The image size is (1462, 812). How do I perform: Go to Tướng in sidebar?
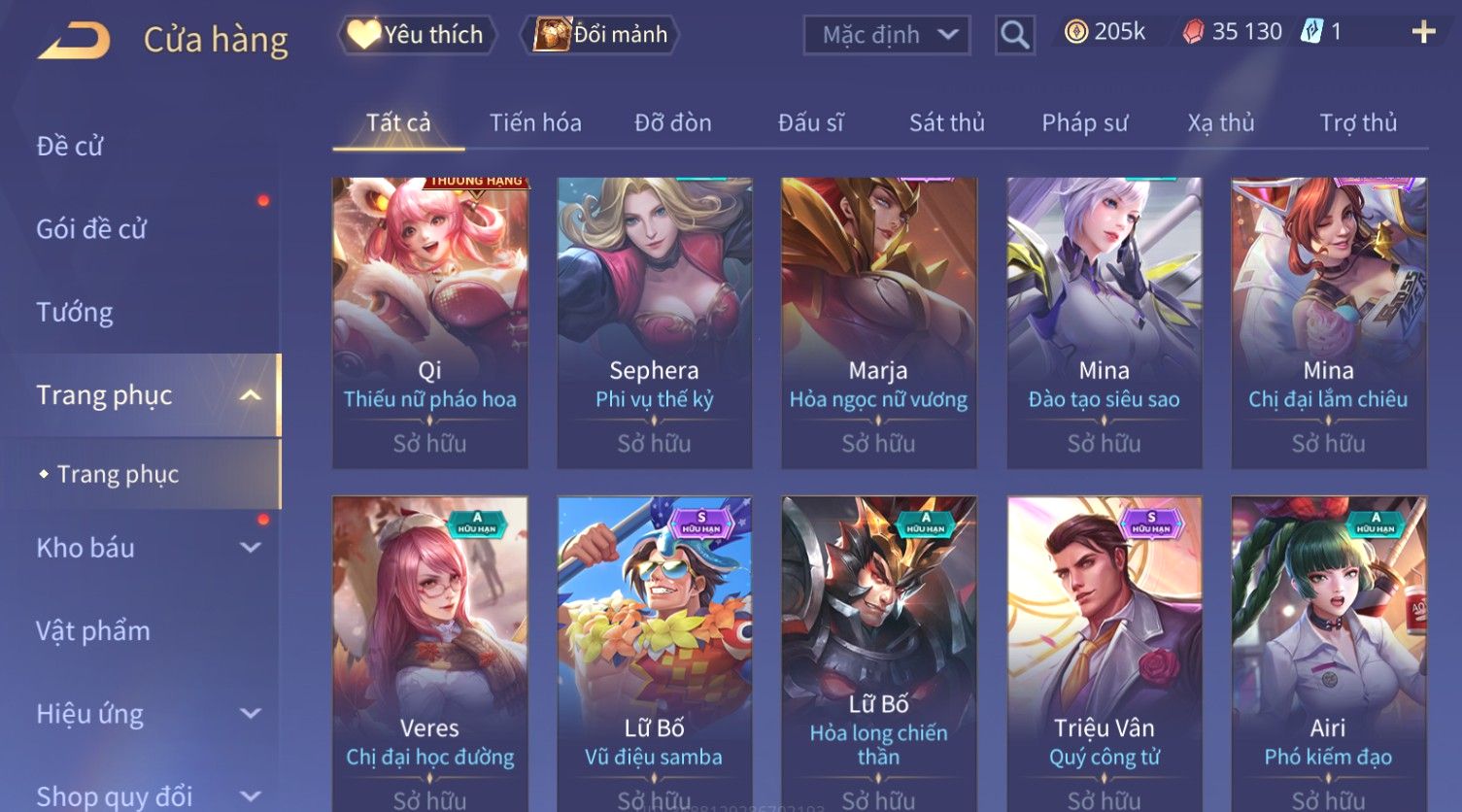(x=75, y=313)
